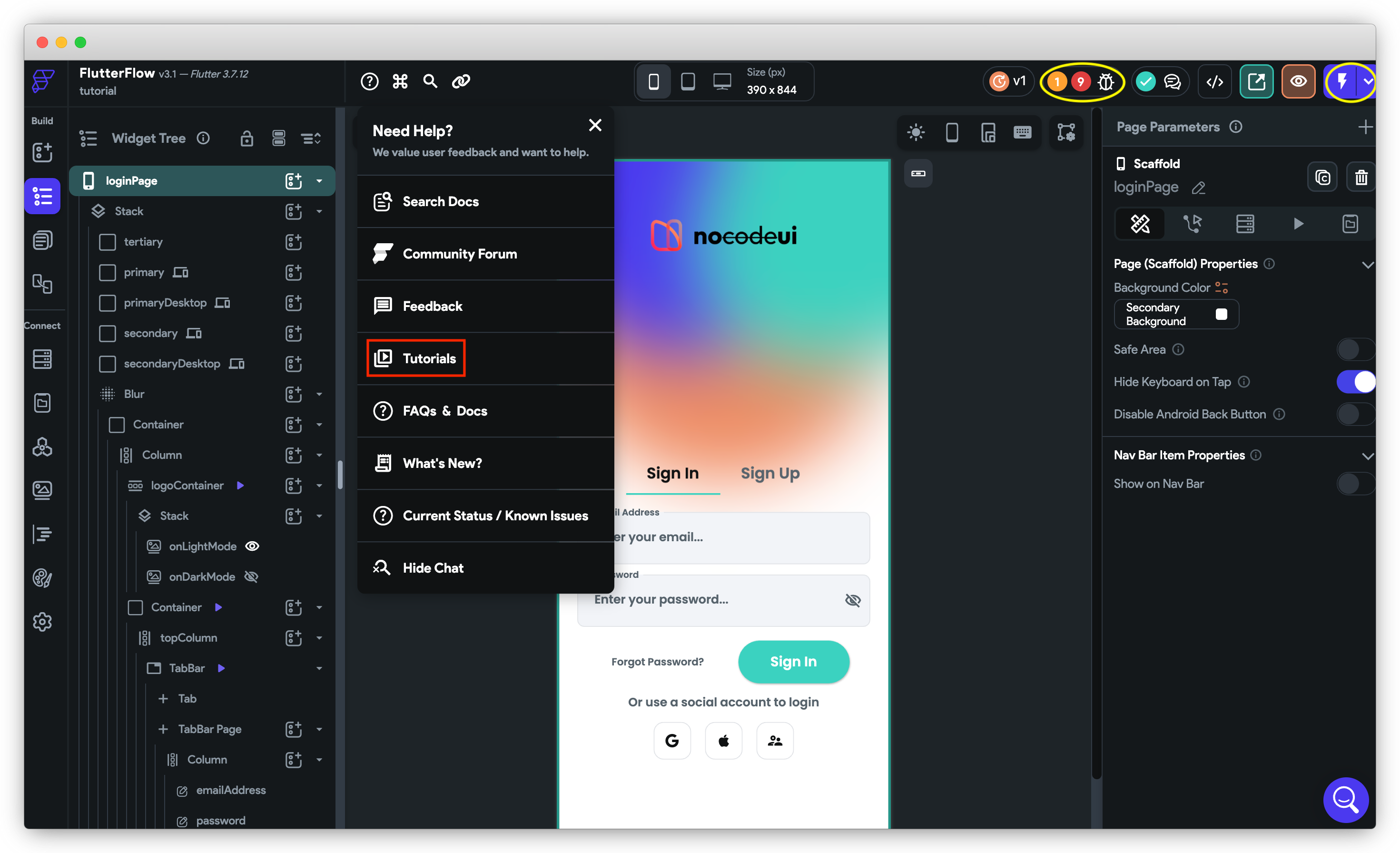This screenshot has width=1400, height=853.
Task: Collapse TabBar tree arrow
Action: pyautogui.click(x=319, y=668)
